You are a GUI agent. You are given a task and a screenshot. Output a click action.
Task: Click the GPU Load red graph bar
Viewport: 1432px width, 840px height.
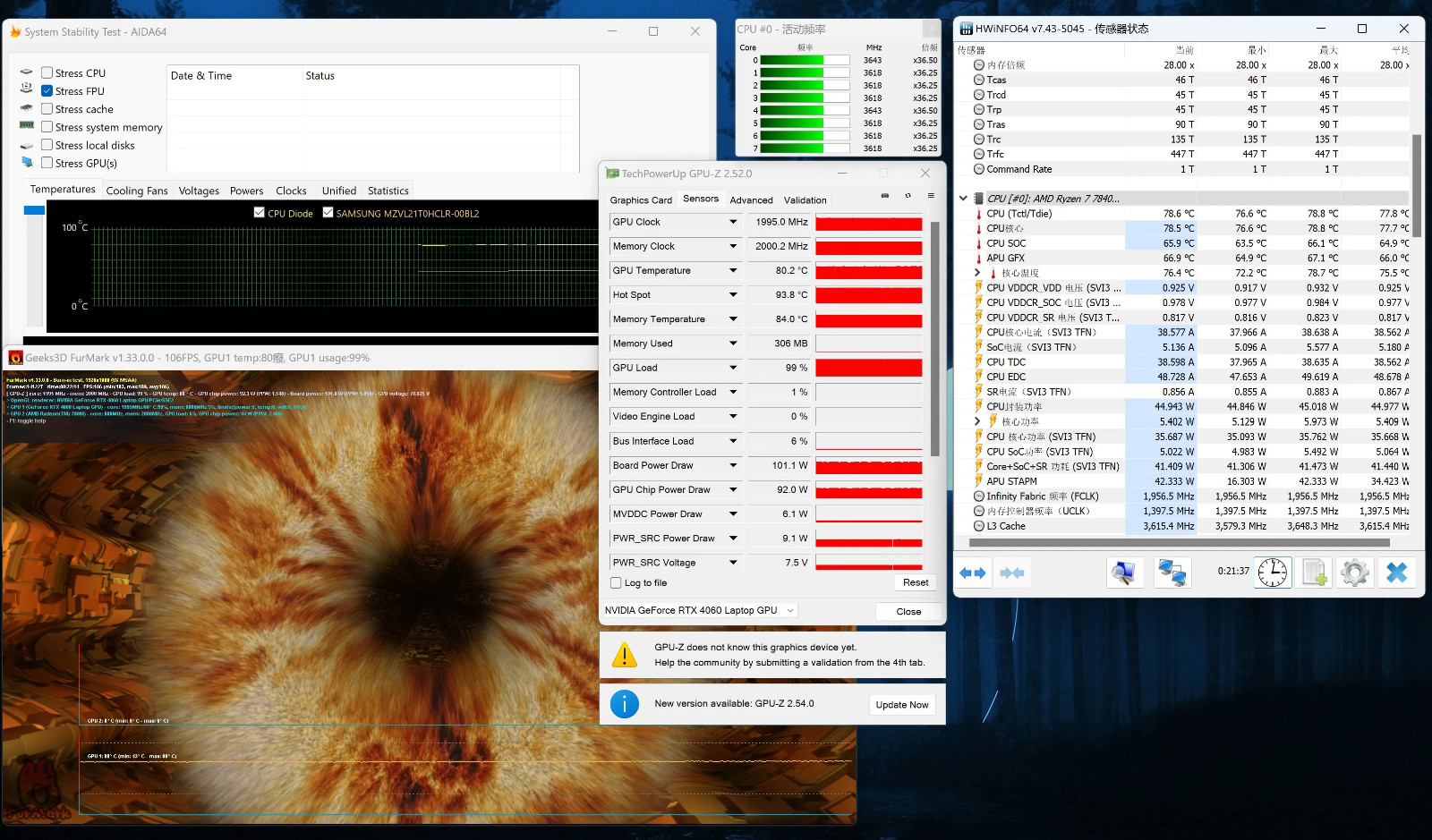869,368
